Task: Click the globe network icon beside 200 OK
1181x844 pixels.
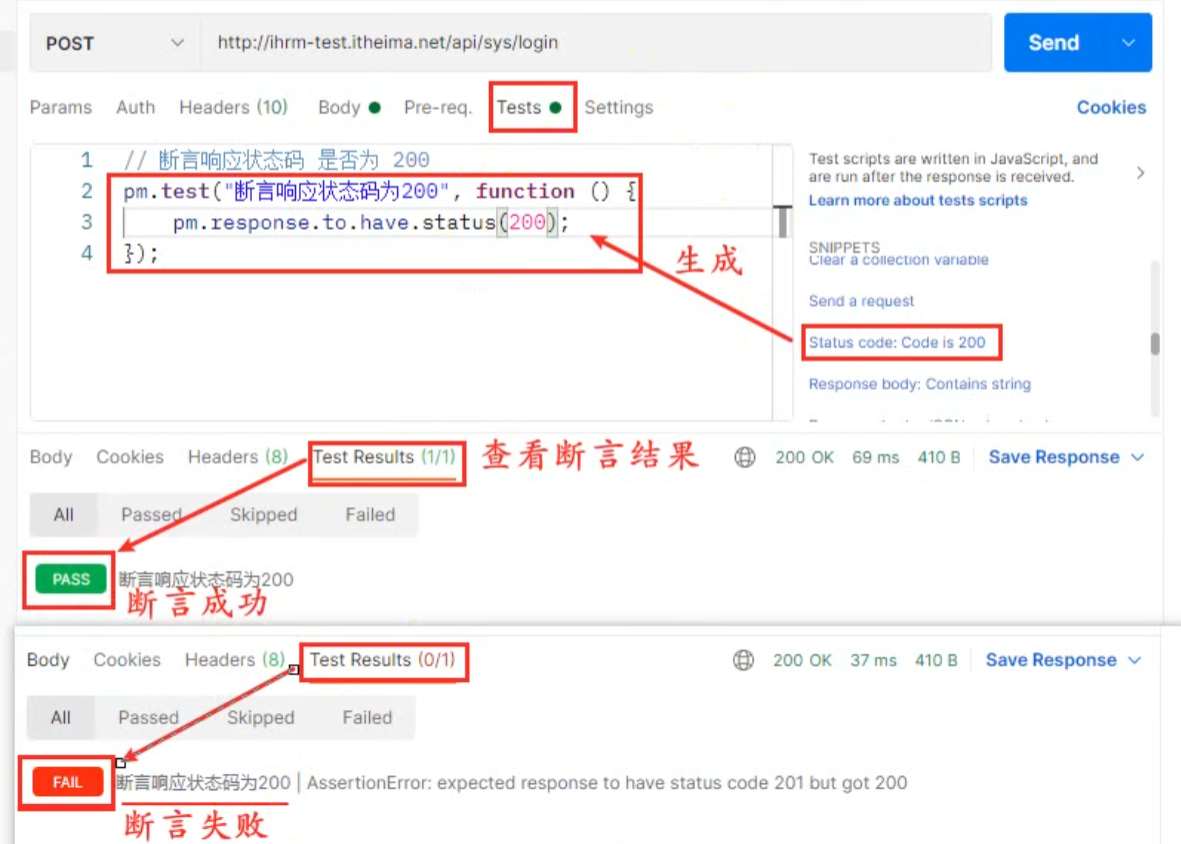Action: [x=744, y=457]
